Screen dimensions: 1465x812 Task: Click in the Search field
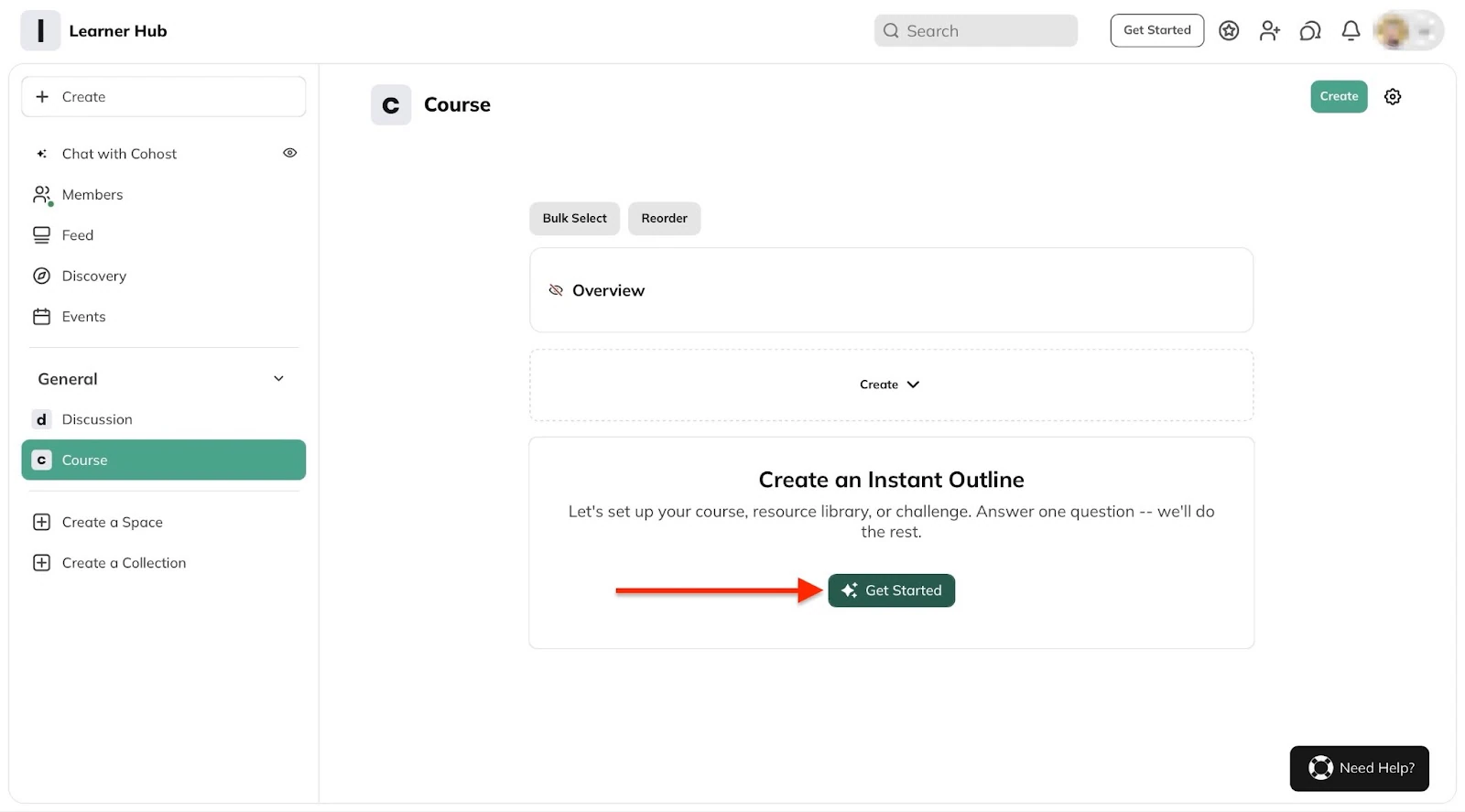pyautogui.click(x=976, y=30)
